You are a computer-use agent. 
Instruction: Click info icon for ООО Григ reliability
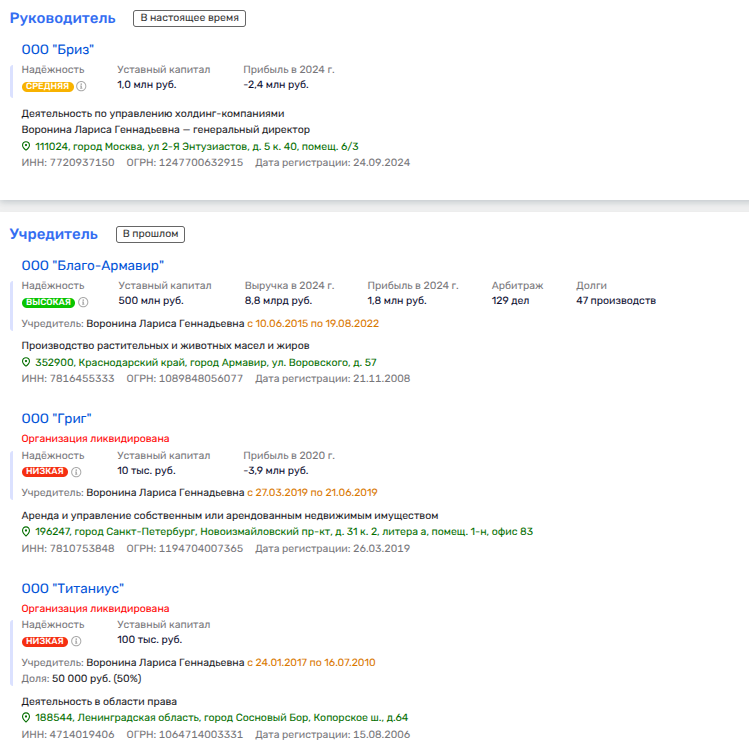(74, 472)
